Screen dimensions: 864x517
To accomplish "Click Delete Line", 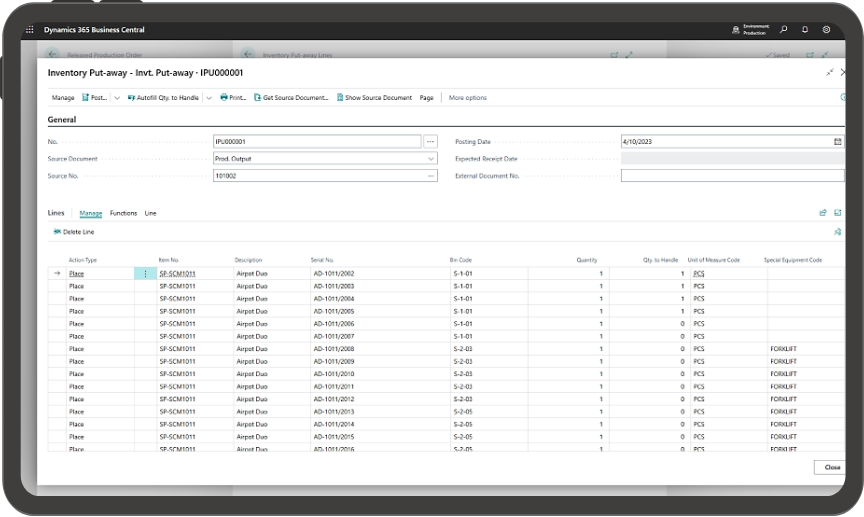I will (74, 232).
